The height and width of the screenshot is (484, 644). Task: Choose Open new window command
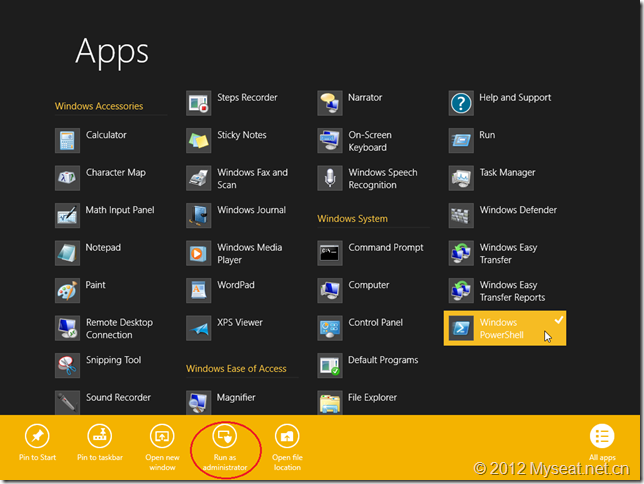coord(162,448)
